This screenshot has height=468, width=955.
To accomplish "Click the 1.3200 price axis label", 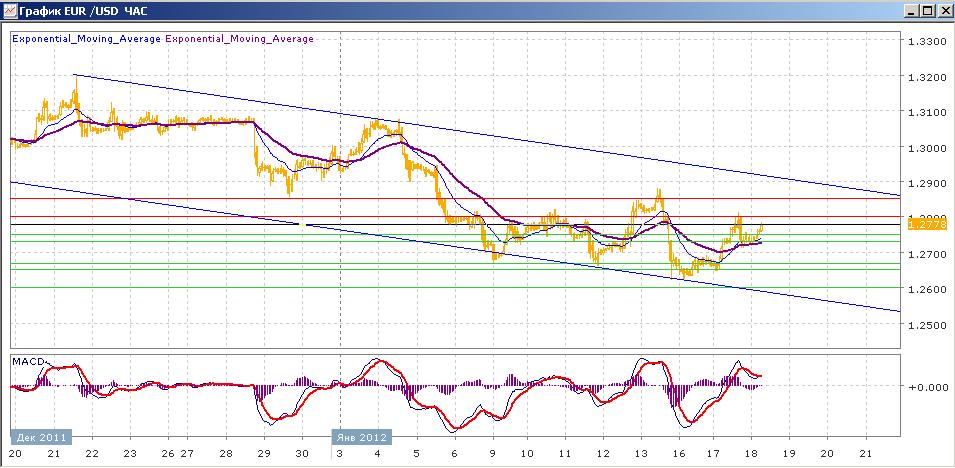I will coord(927,77).
